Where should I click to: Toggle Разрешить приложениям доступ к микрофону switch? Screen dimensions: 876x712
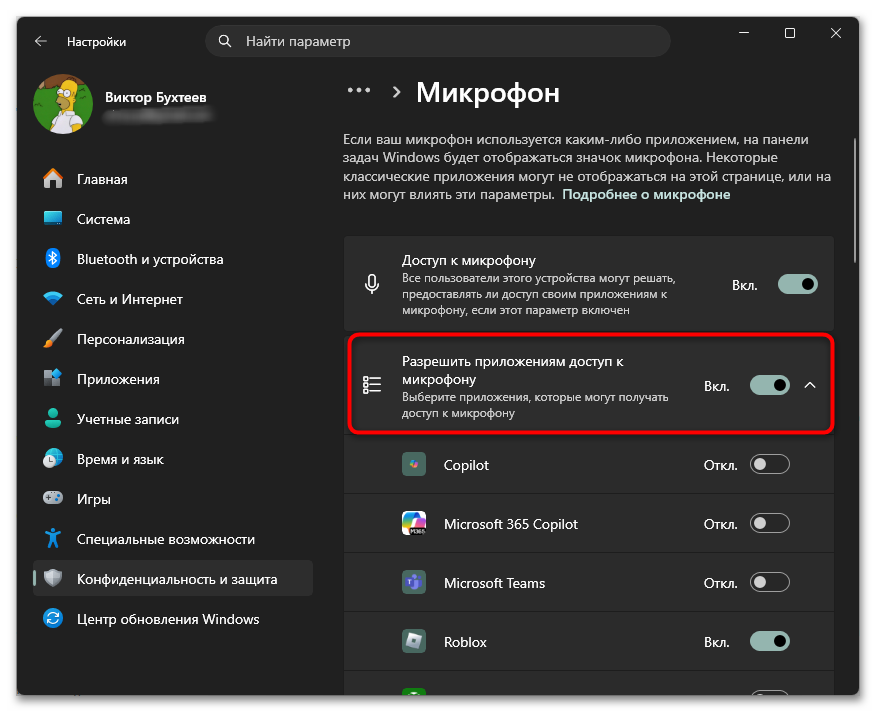(x=770, y=385)
